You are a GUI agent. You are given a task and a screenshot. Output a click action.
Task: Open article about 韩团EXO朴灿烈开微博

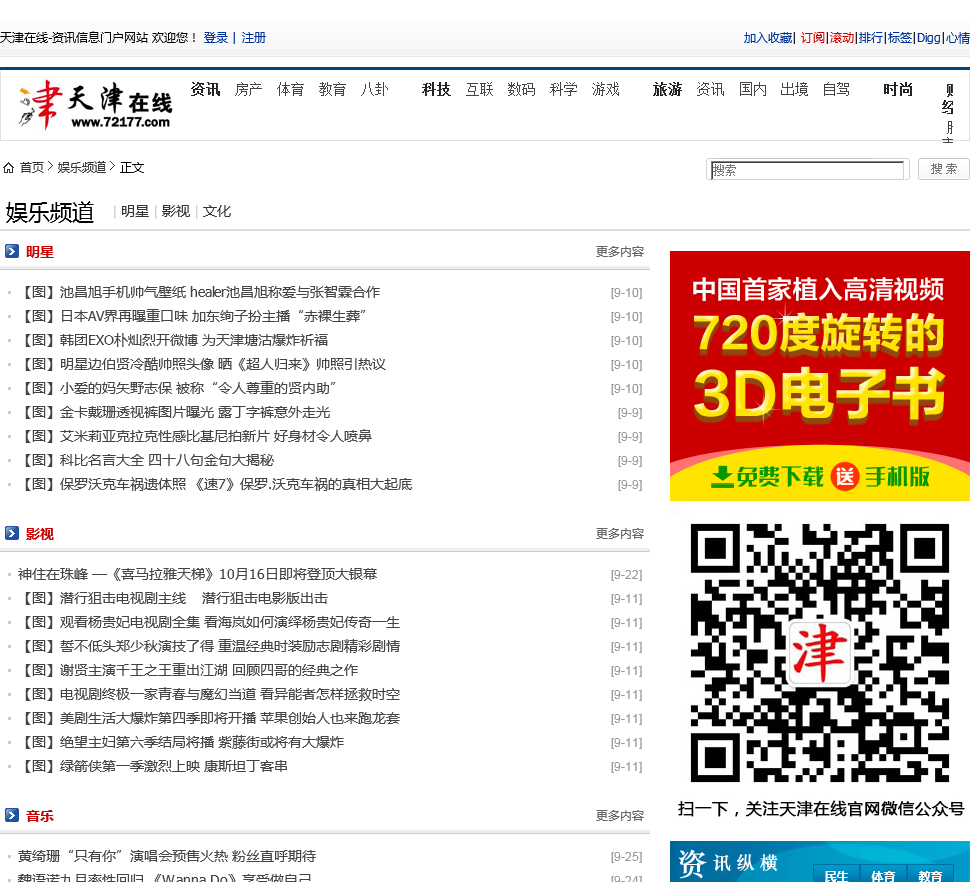coord(173,340)
